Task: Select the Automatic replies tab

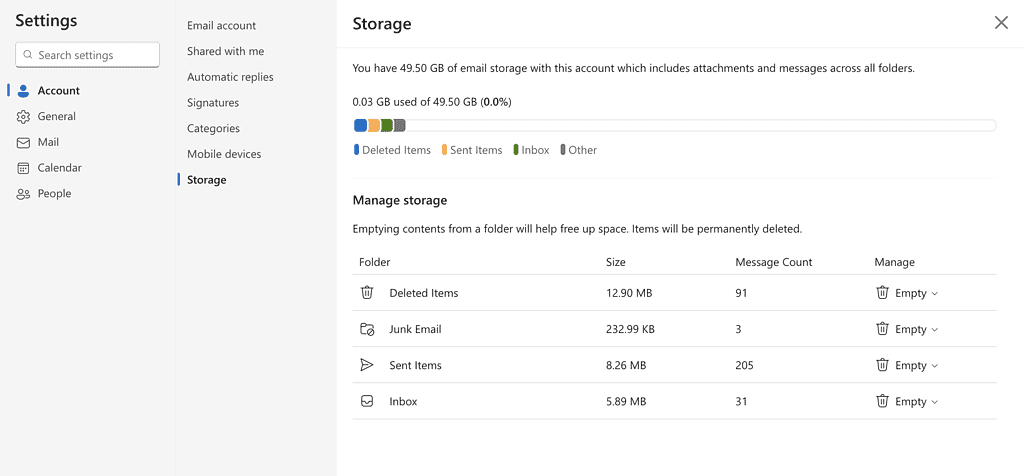Action: (x=230, y=77)
